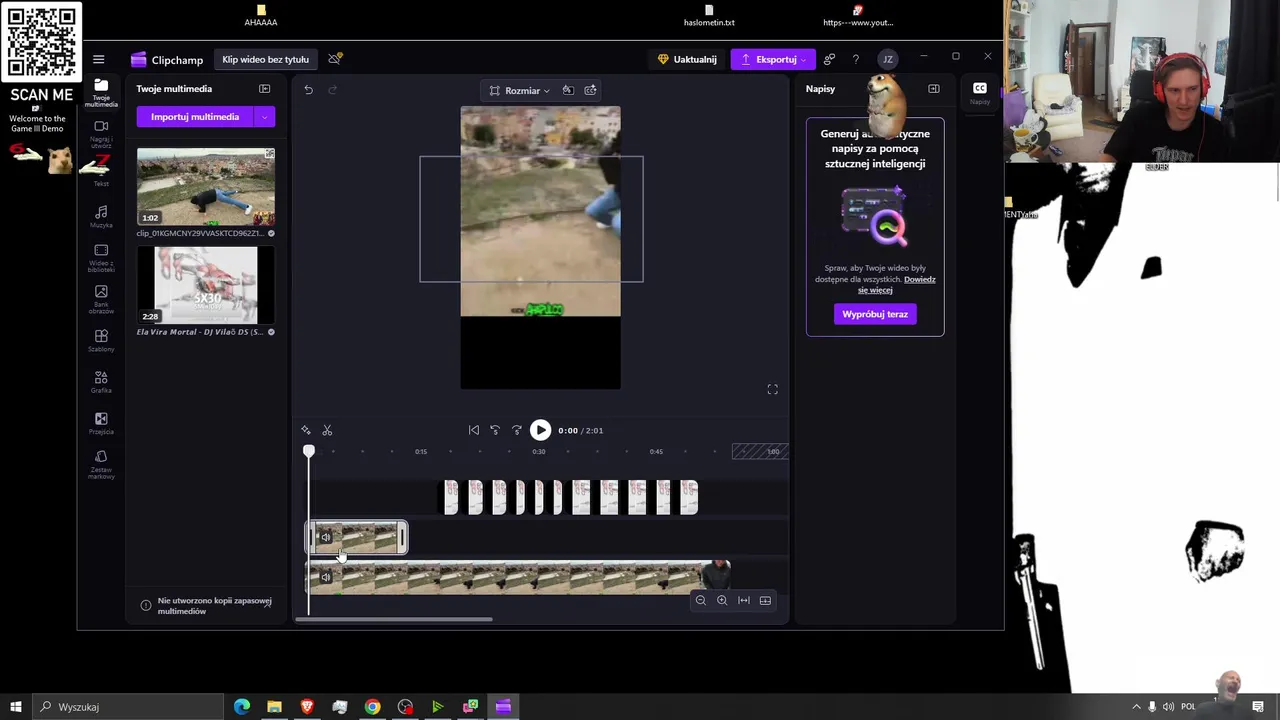Collapse the Napisy panel

click(x=934, y=89)
